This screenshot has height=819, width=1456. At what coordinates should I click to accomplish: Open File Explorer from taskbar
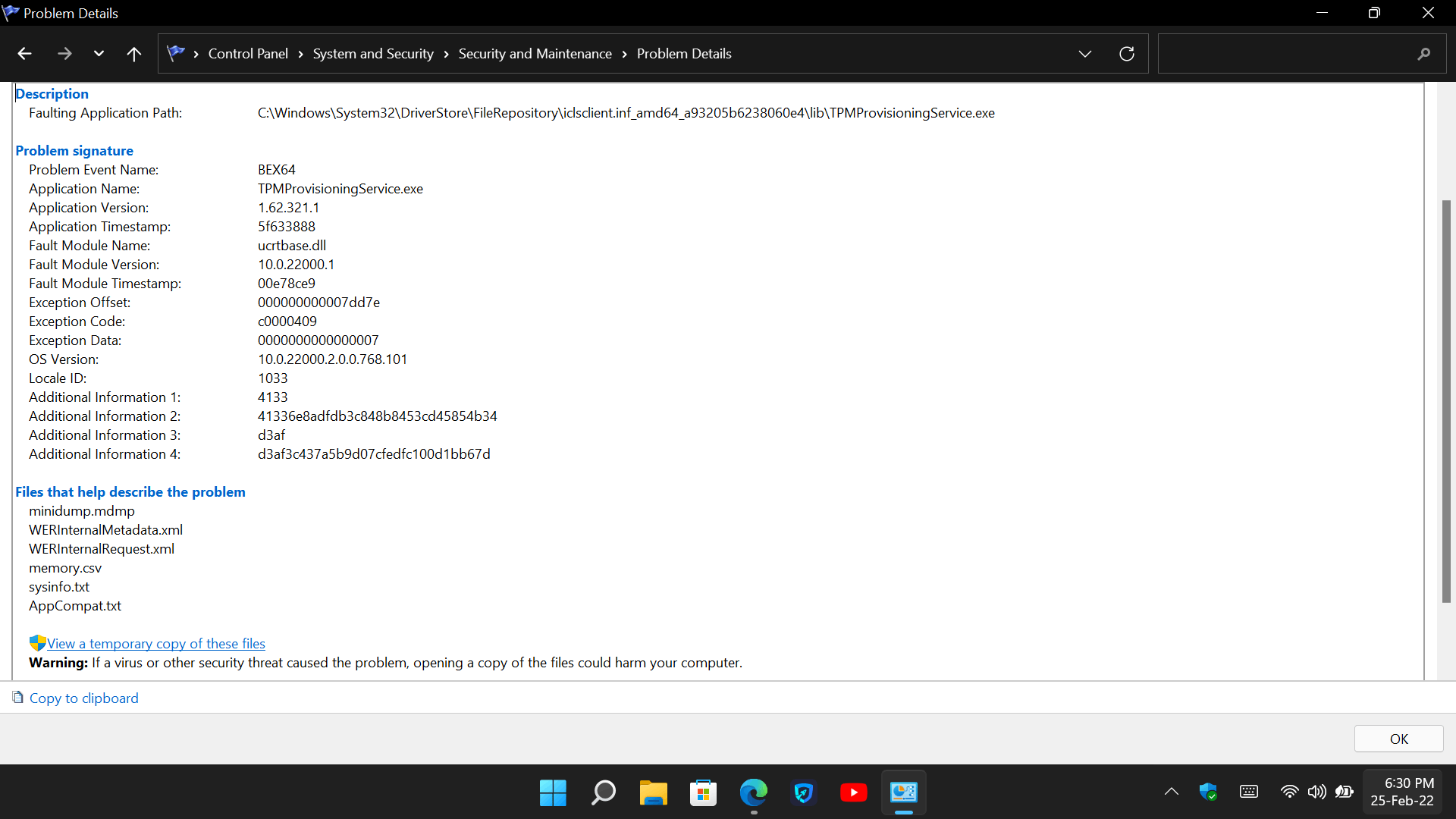point(653,792)
